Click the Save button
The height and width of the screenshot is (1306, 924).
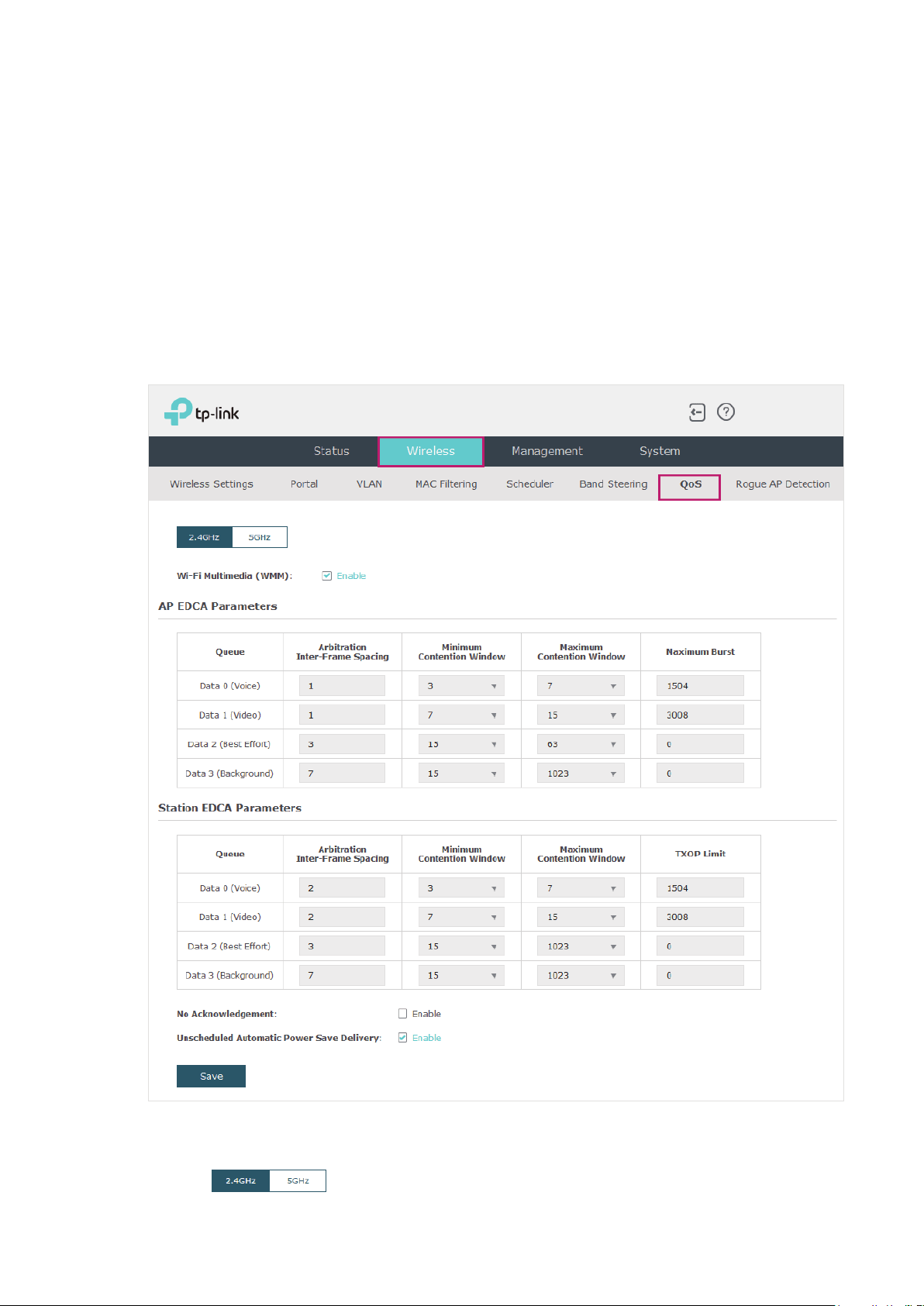tap(211, 1076)
